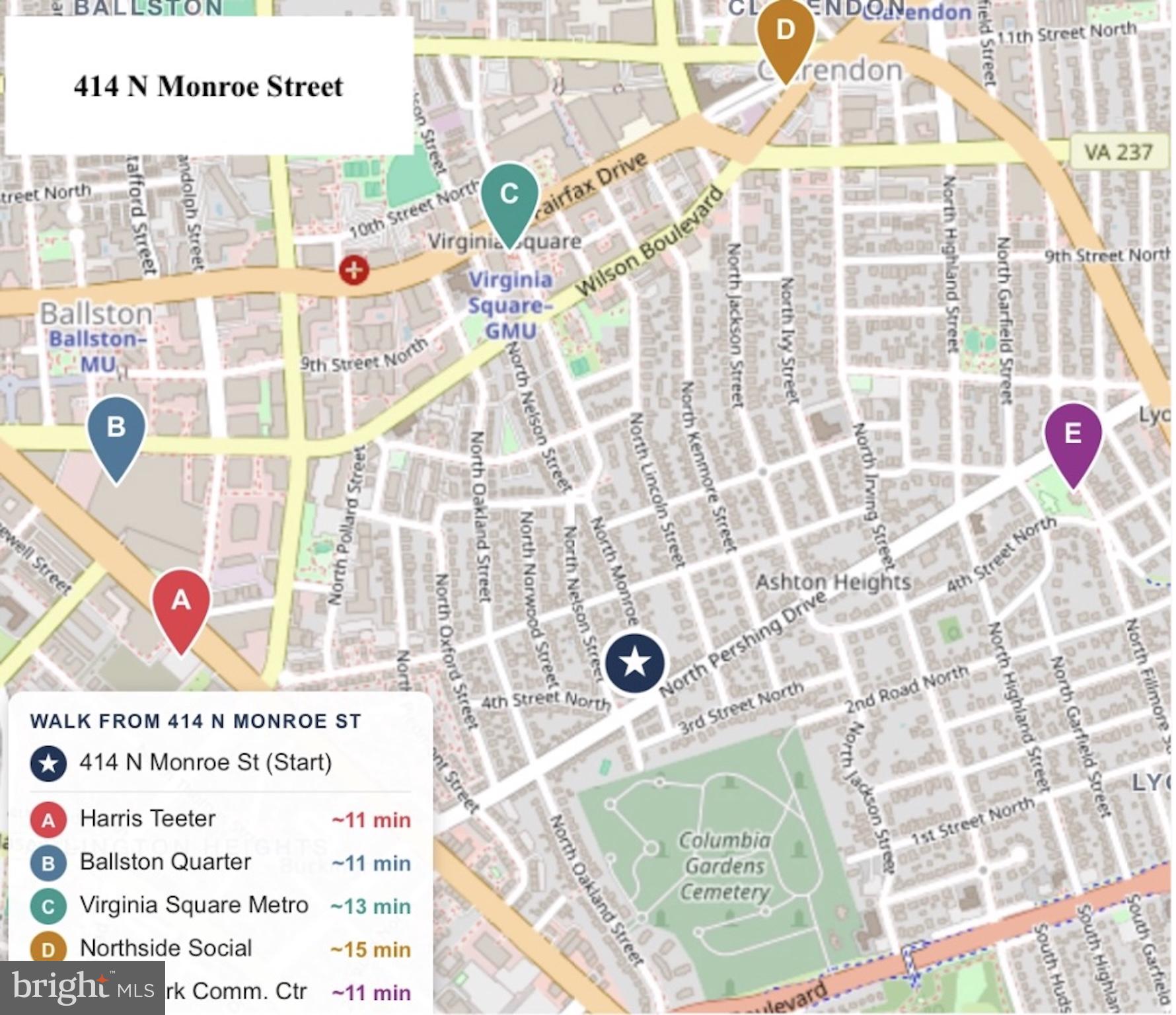Select the teal C map pin
This screenshot has width=1176, height=1015.
tap(509, 196)
